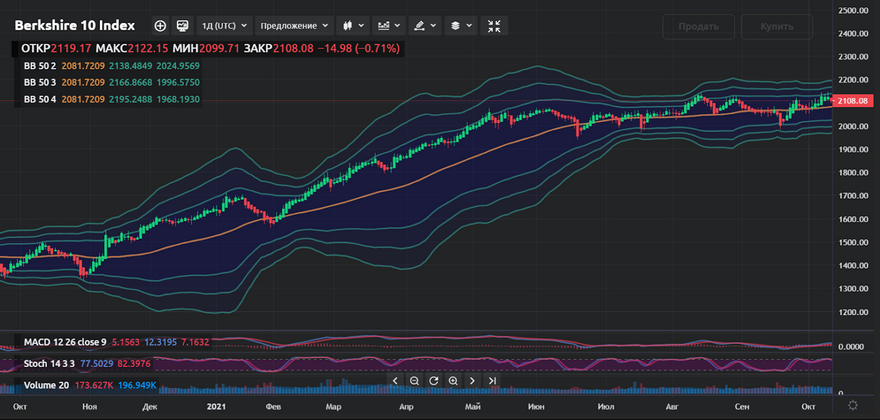The image size is (880, 420).
Task: Click the chart layout monitor icon
Action: click(x=182, y=25)
